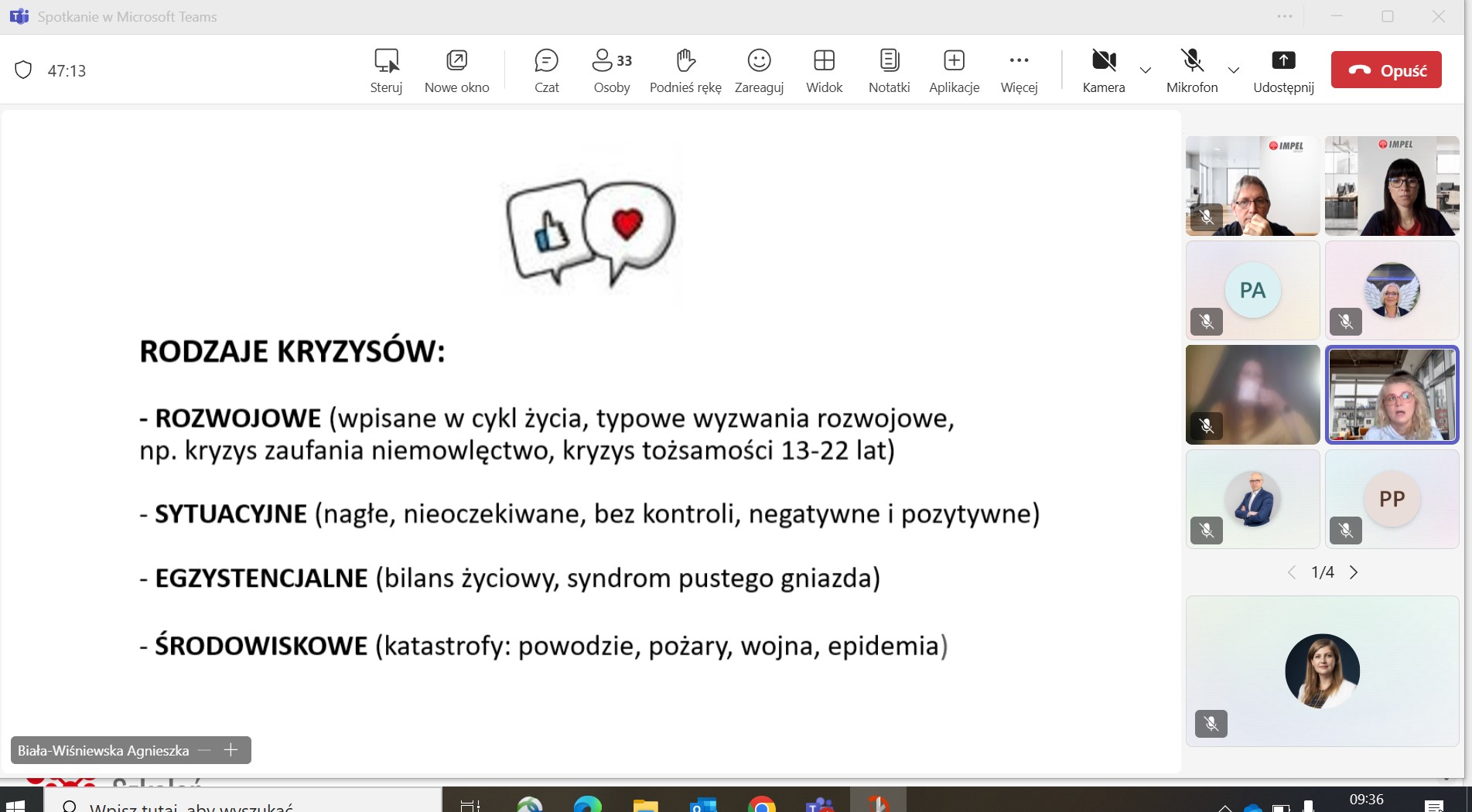Pop out meeting with Nowe okno

[456, 70]
